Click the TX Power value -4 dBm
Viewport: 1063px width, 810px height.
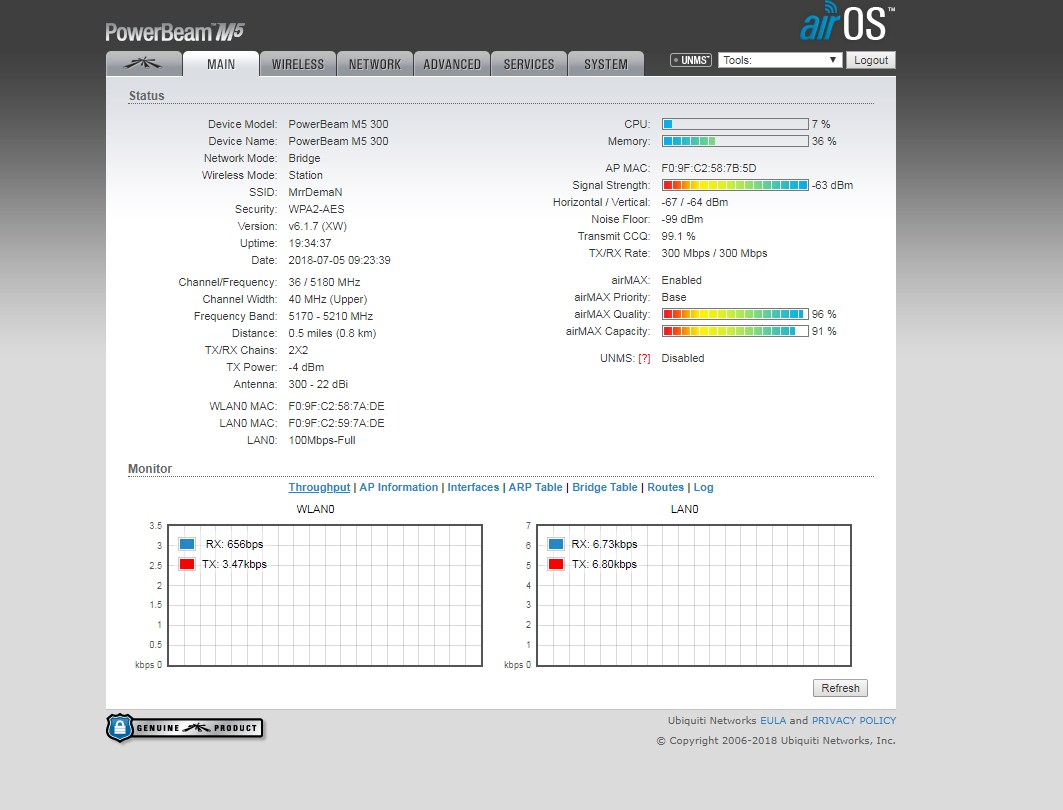[306, 367]
